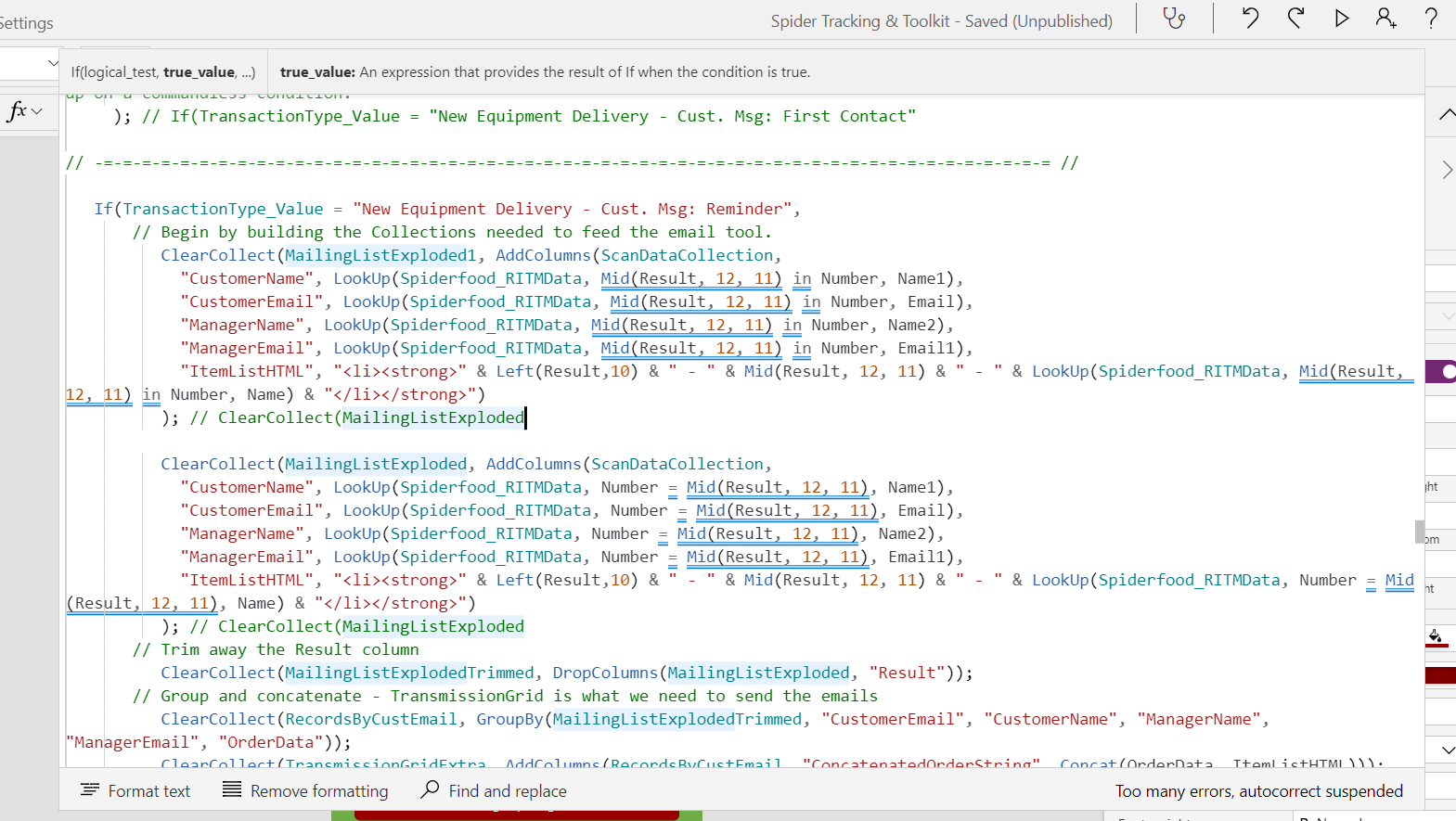Open the bottom dropdown chevron in properties panel

(1449, 750)
